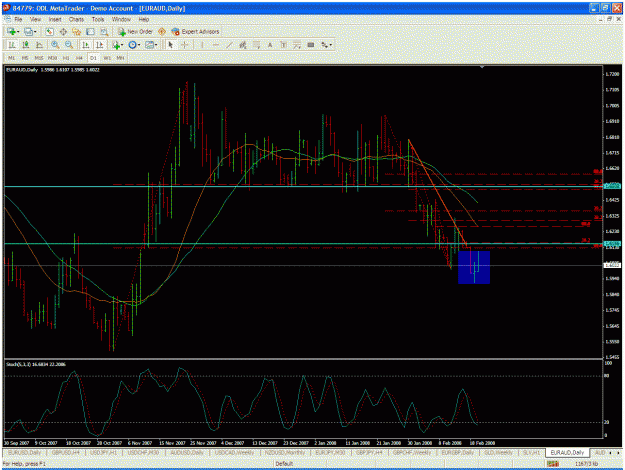The image size is (625, 470).
Task: Select the Fibonacci Retracement tool
Action: [256, 45]
